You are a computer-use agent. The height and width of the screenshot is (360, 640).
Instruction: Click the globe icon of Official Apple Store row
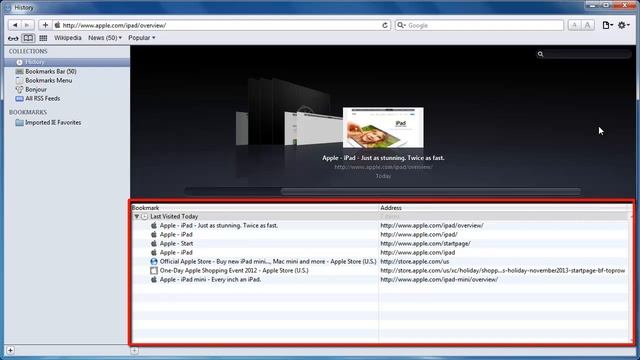tap(154, 261)
